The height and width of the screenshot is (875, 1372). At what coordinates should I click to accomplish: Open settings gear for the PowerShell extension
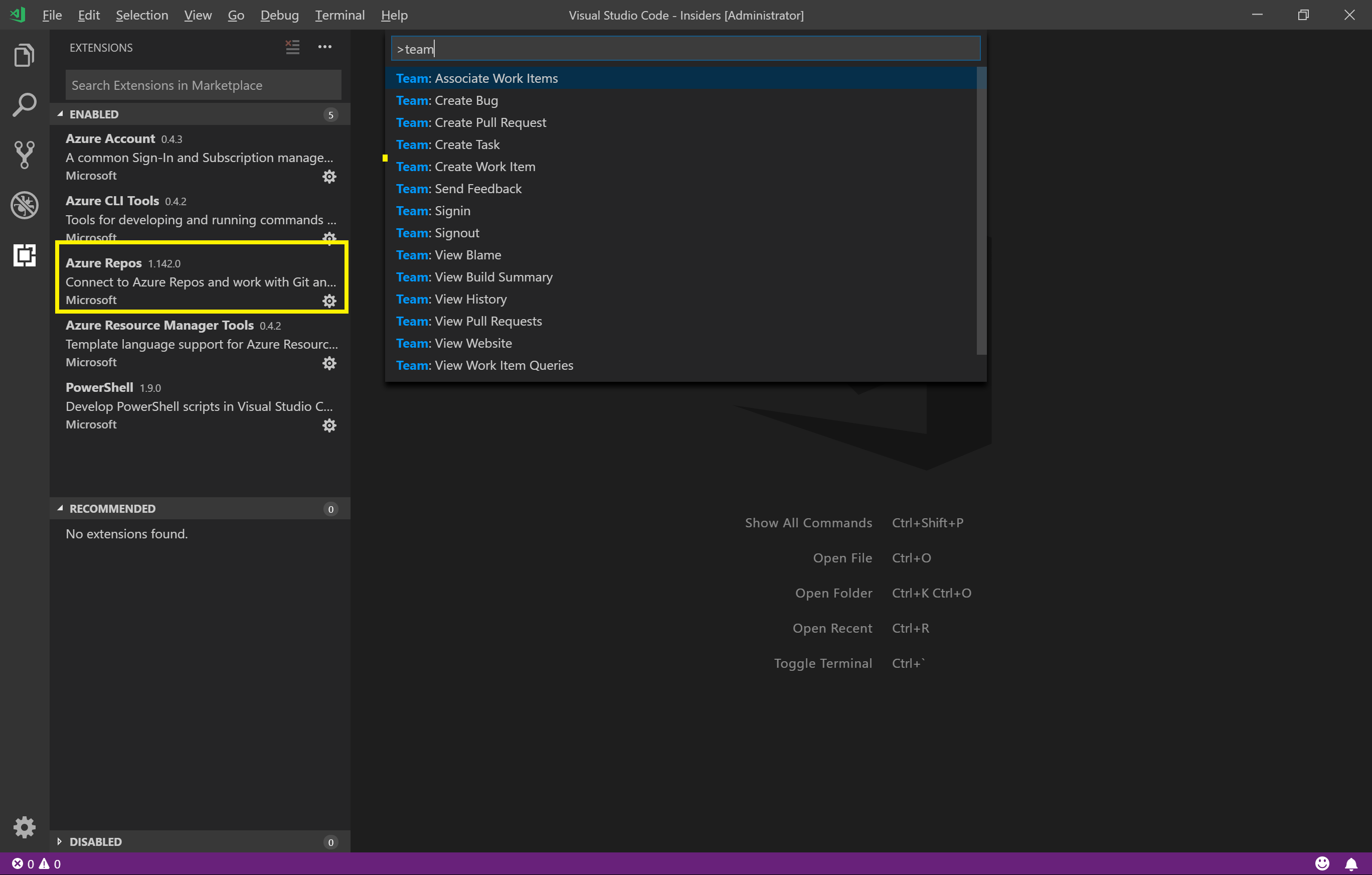tap(329, 425)
